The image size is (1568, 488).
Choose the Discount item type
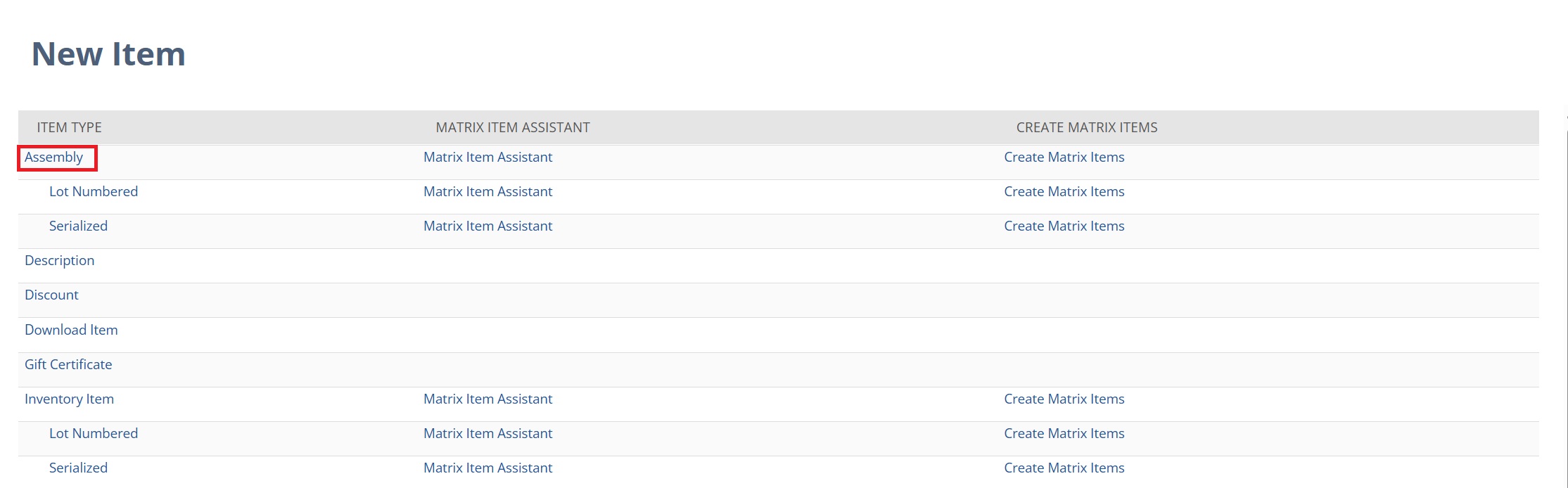click(51, 295)
